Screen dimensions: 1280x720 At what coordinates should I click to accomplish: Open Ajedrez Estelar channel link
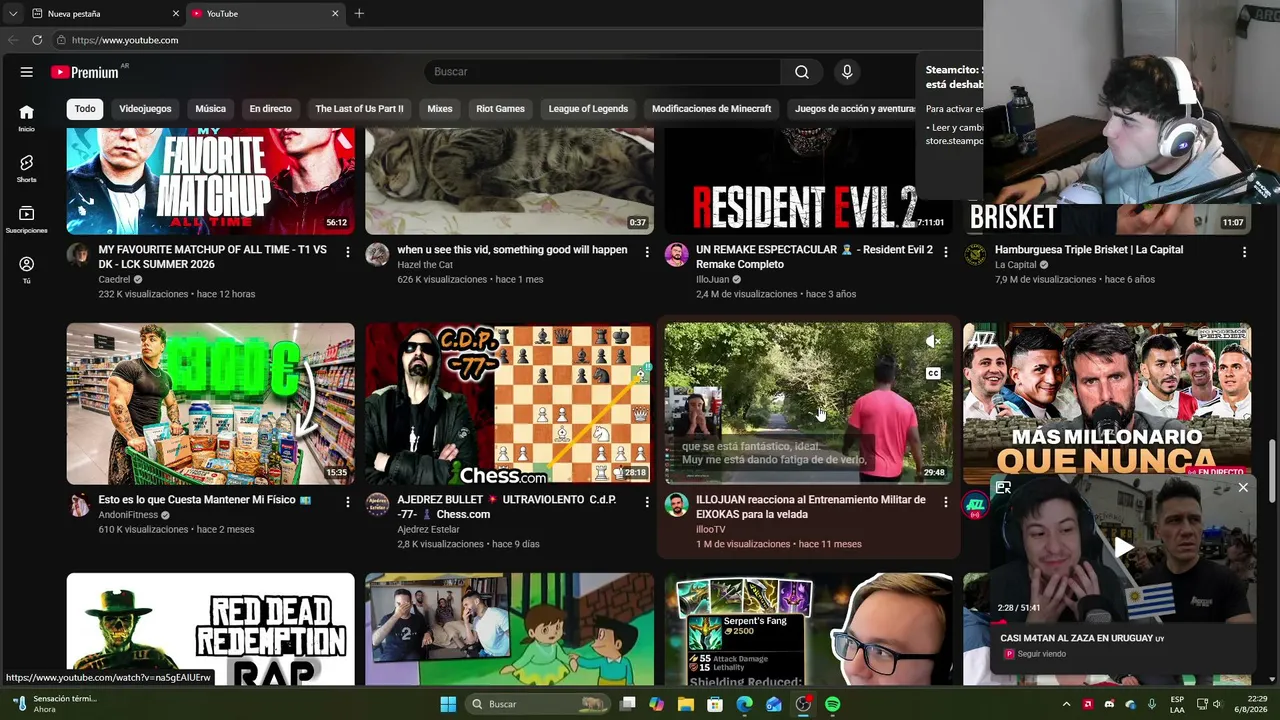click(428, 530)
